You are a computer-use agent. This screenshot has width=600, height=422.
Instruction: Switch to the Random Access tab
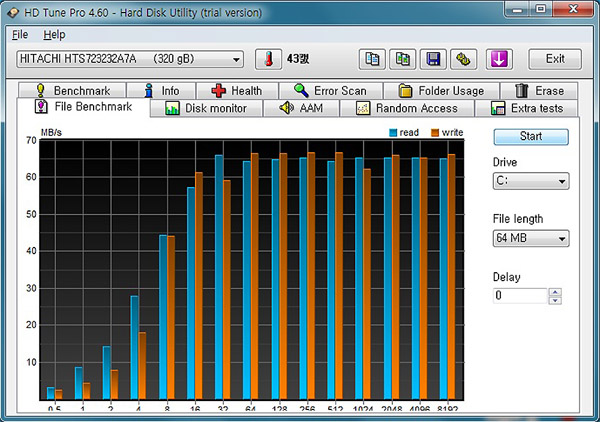point(407,108)
